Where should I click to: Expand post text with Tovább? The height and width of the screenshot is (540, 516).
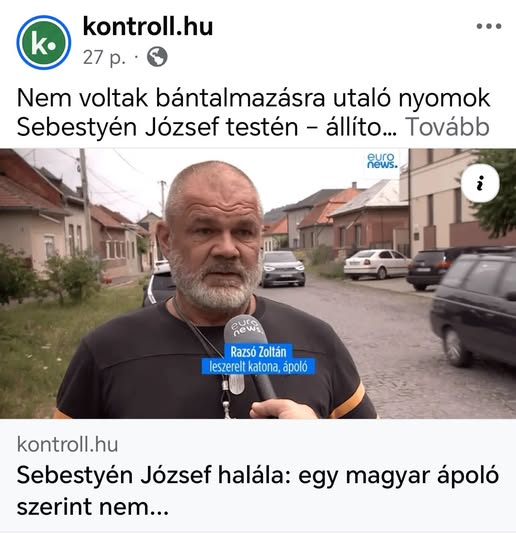point(447,127)
